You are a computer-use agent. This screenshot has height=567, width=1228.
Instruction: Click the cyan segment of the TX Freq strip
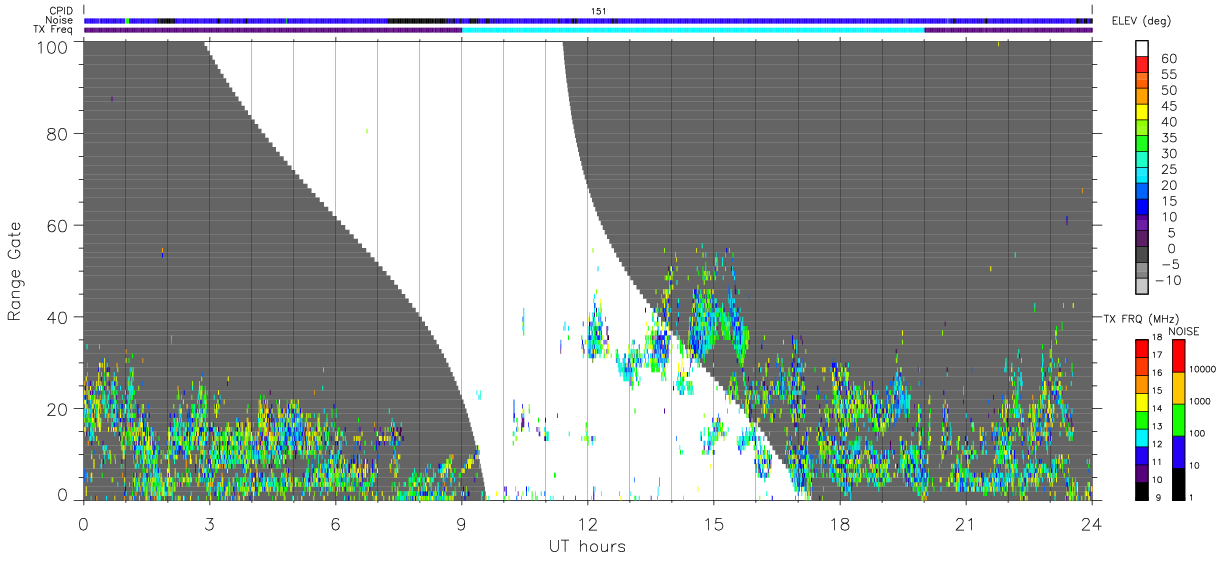coord(693,29)
